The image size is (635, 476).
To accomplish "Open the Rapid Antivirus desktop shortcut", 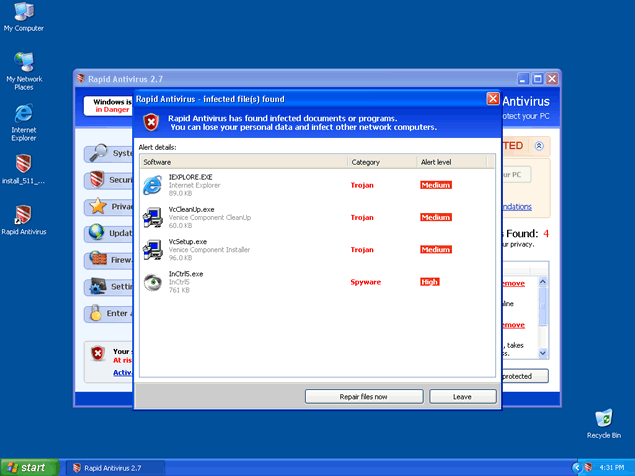I will [23, 215].
